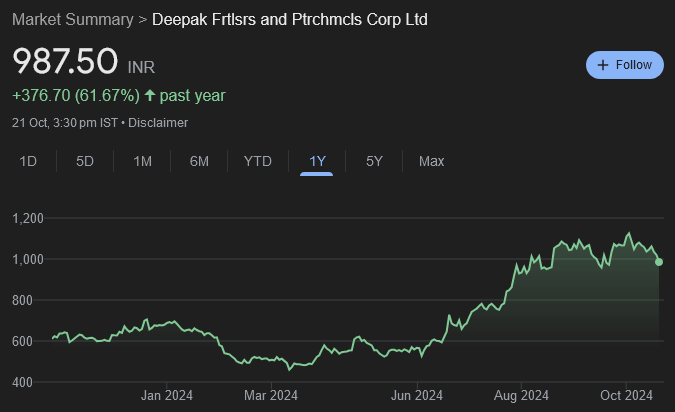Click the green up-arrow gain indicator
The image size is (675, 412).
click(x=150, y=95)
